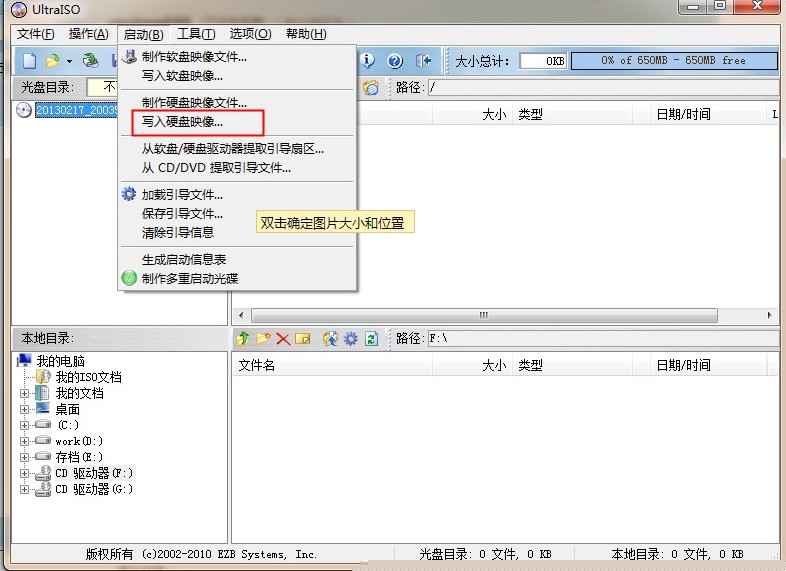Image resolution: width=786 pixels, height=571 pixels.
Task: Expand the CD 驱动器(F:) node
Action: 24,473
